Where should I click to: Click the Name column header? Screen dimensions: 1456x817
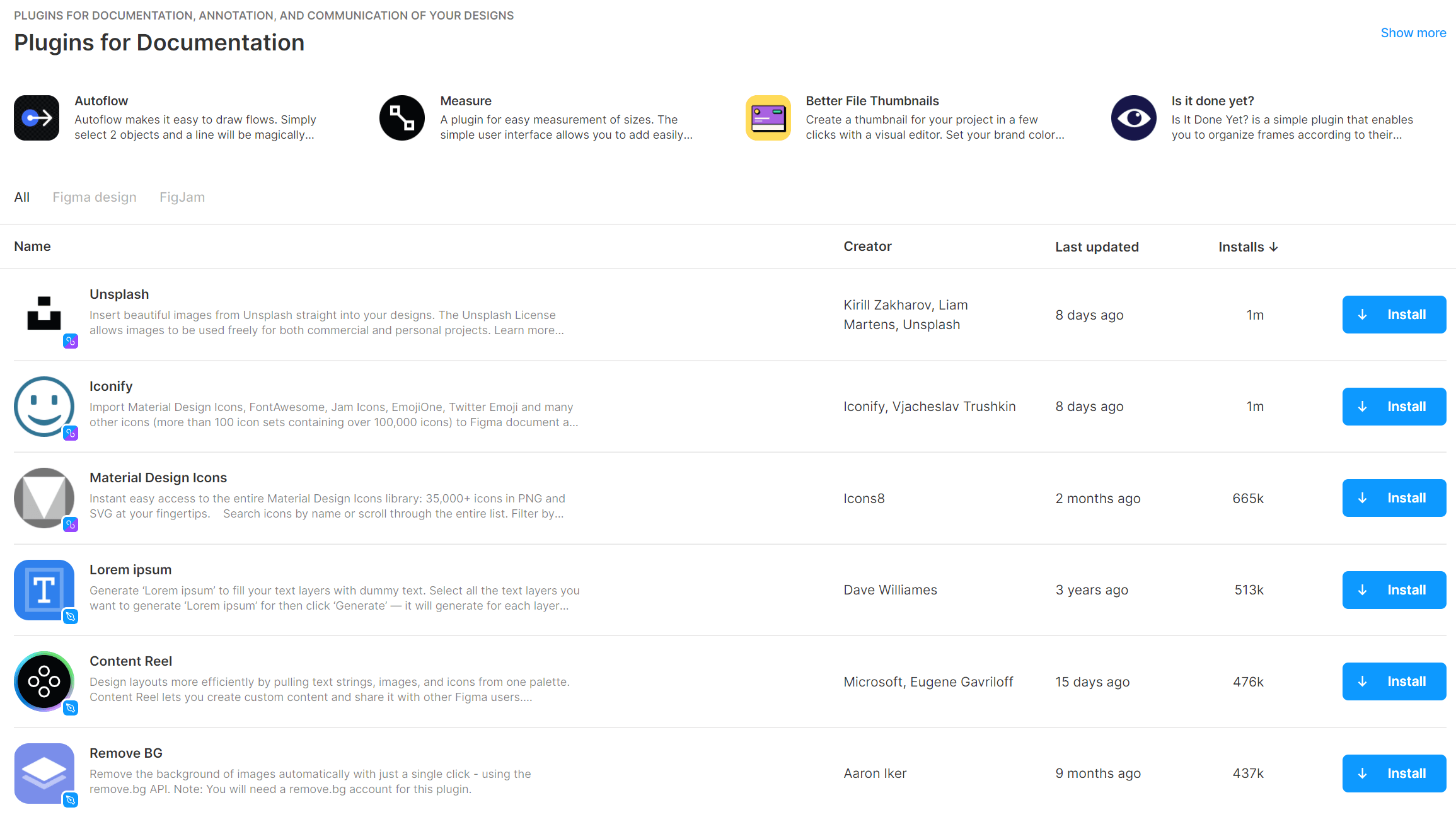[32, 246]
